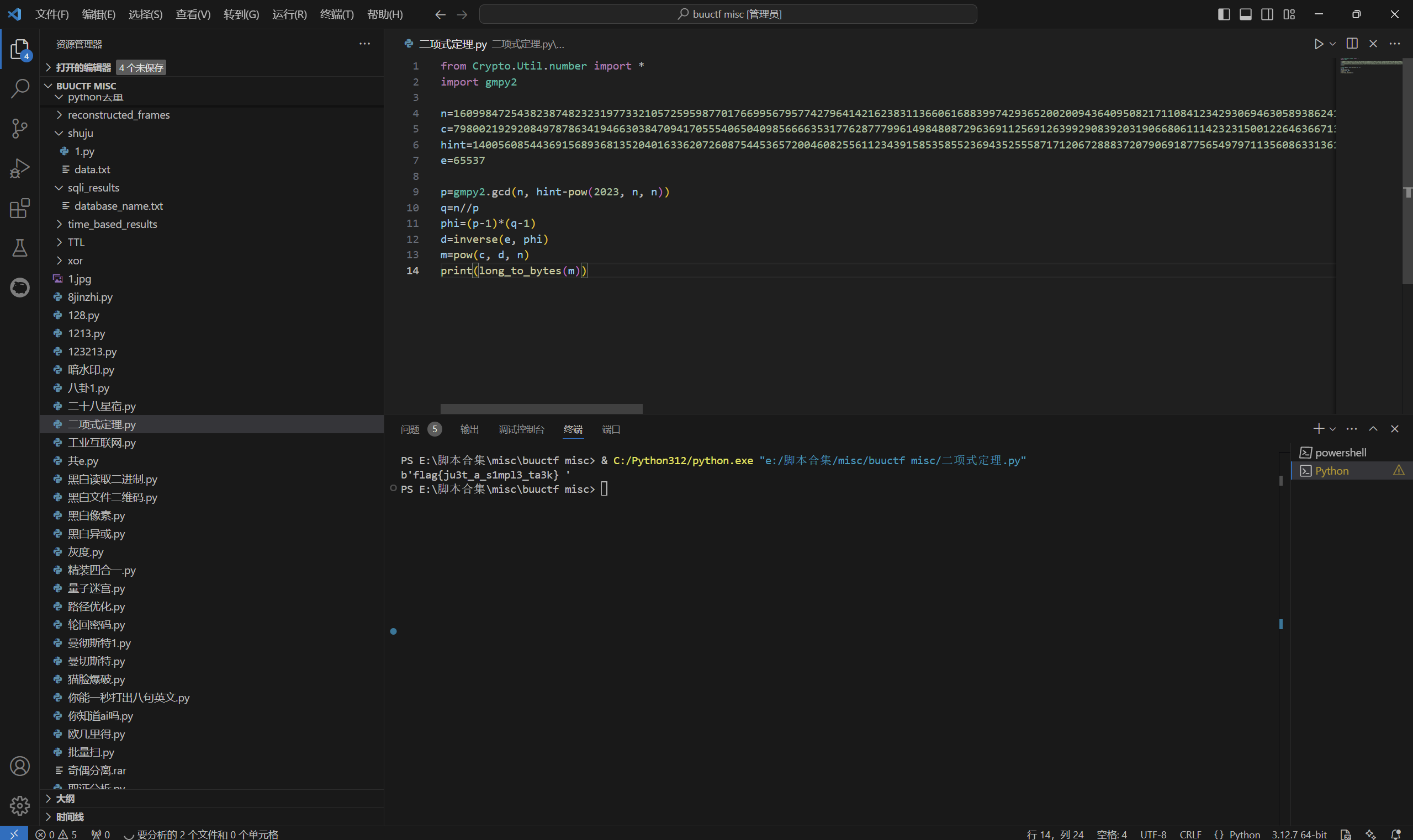The height and width of the screenshot is (840, 1413).
Task: Toggle primary side bar layout icon
Action: [x=1224, y=14]
